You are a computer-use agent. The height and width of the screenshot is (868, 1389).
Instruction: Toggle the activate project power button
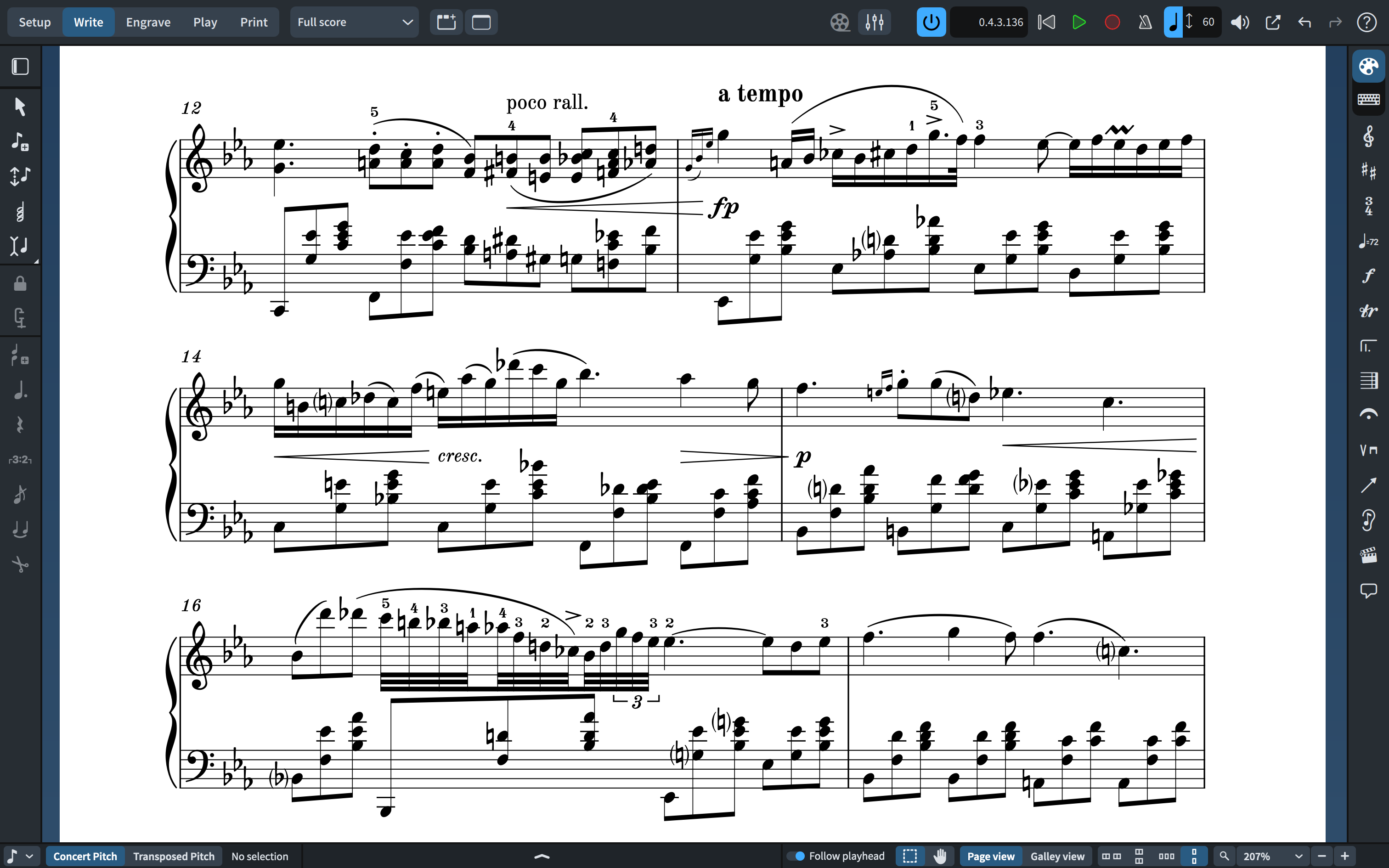pos(931,22)
